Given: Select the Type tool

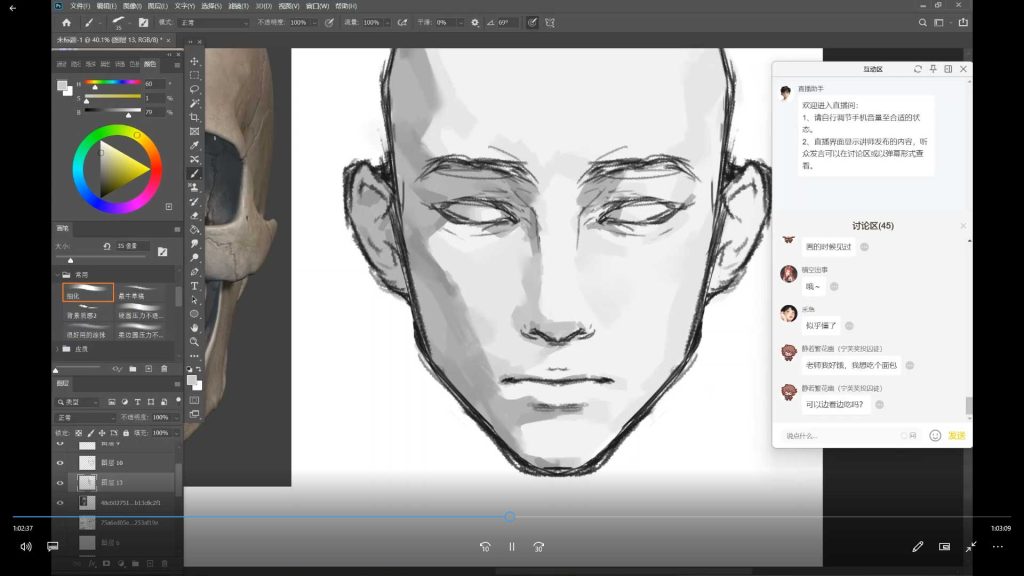Looking at the screenshot, I should click(x=194, y=286).
